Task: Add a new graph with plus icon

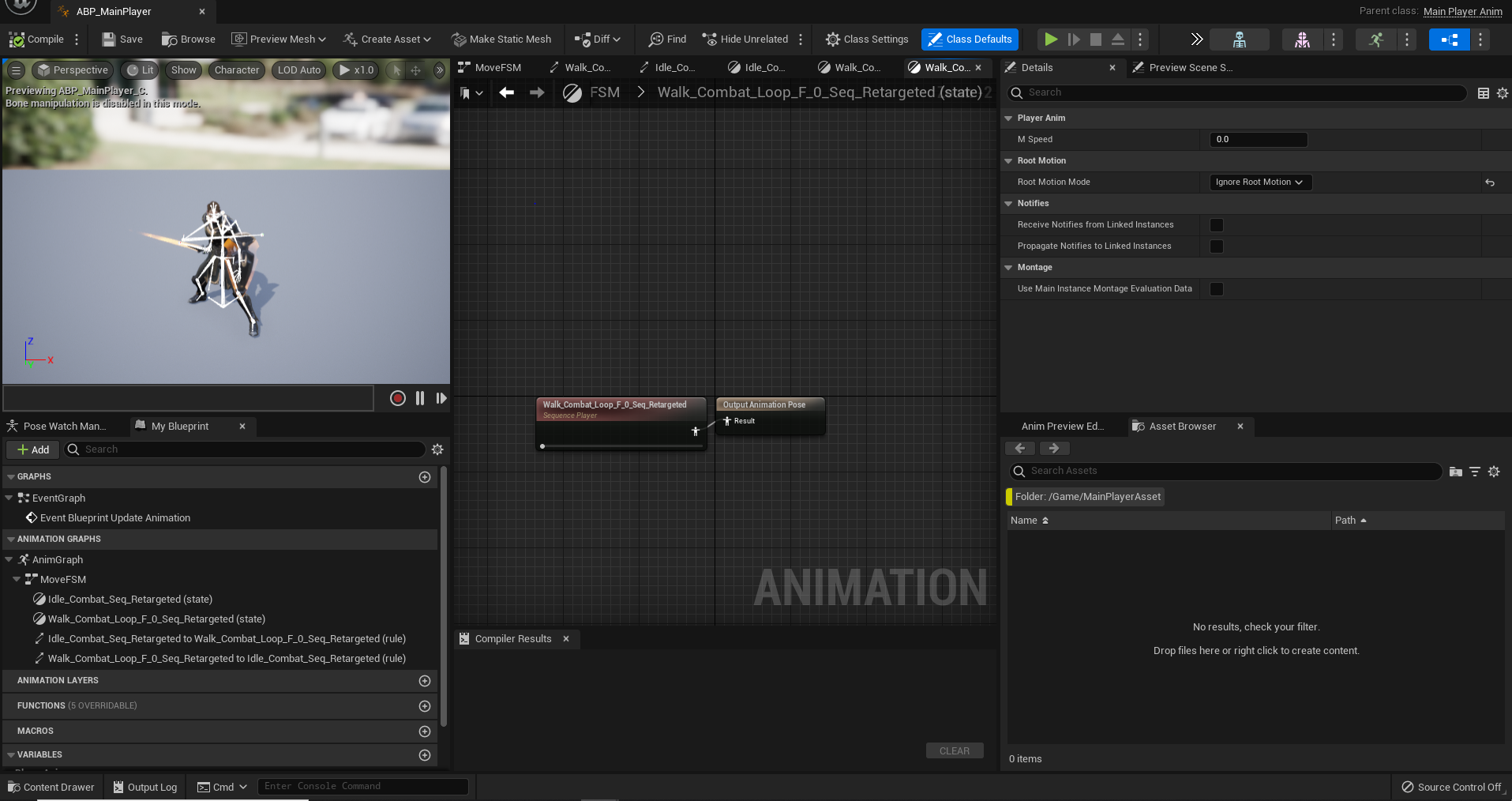Action: [x=425, y=477]
